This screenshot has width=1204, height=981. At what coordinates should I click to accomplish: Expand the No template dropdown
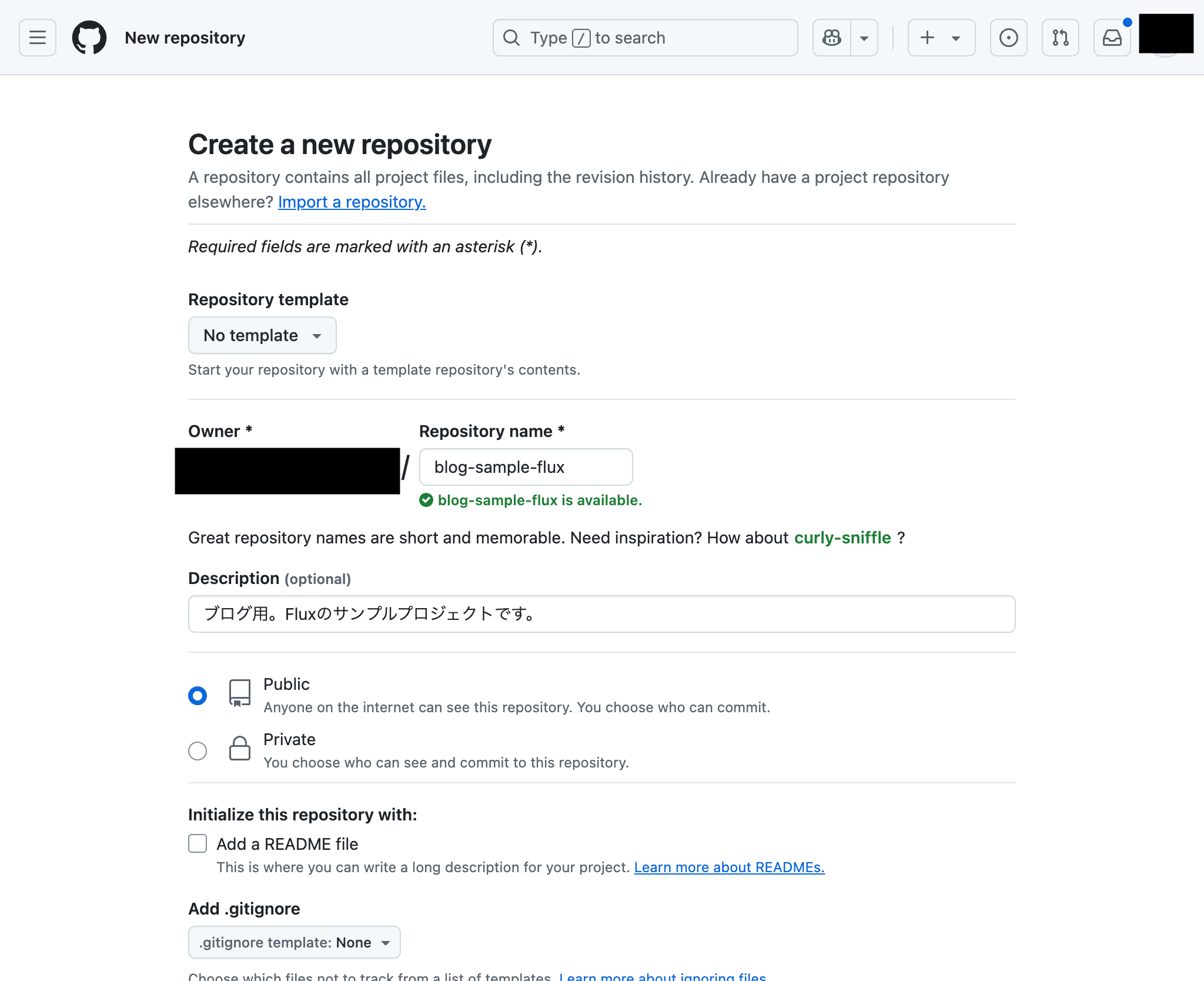tap(262, 335)
